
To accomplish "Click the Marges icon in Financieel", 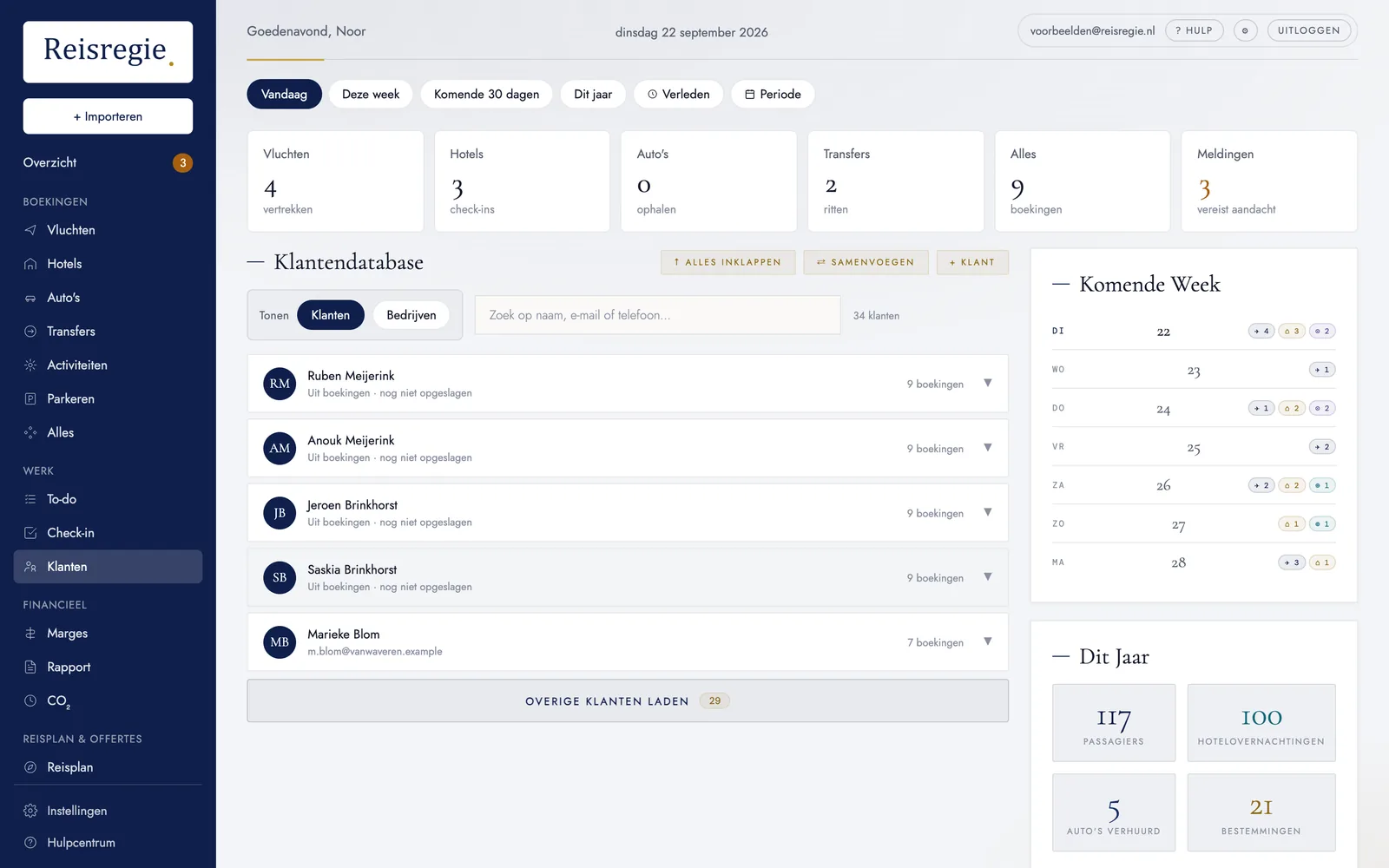I will [x=30, y=634].
